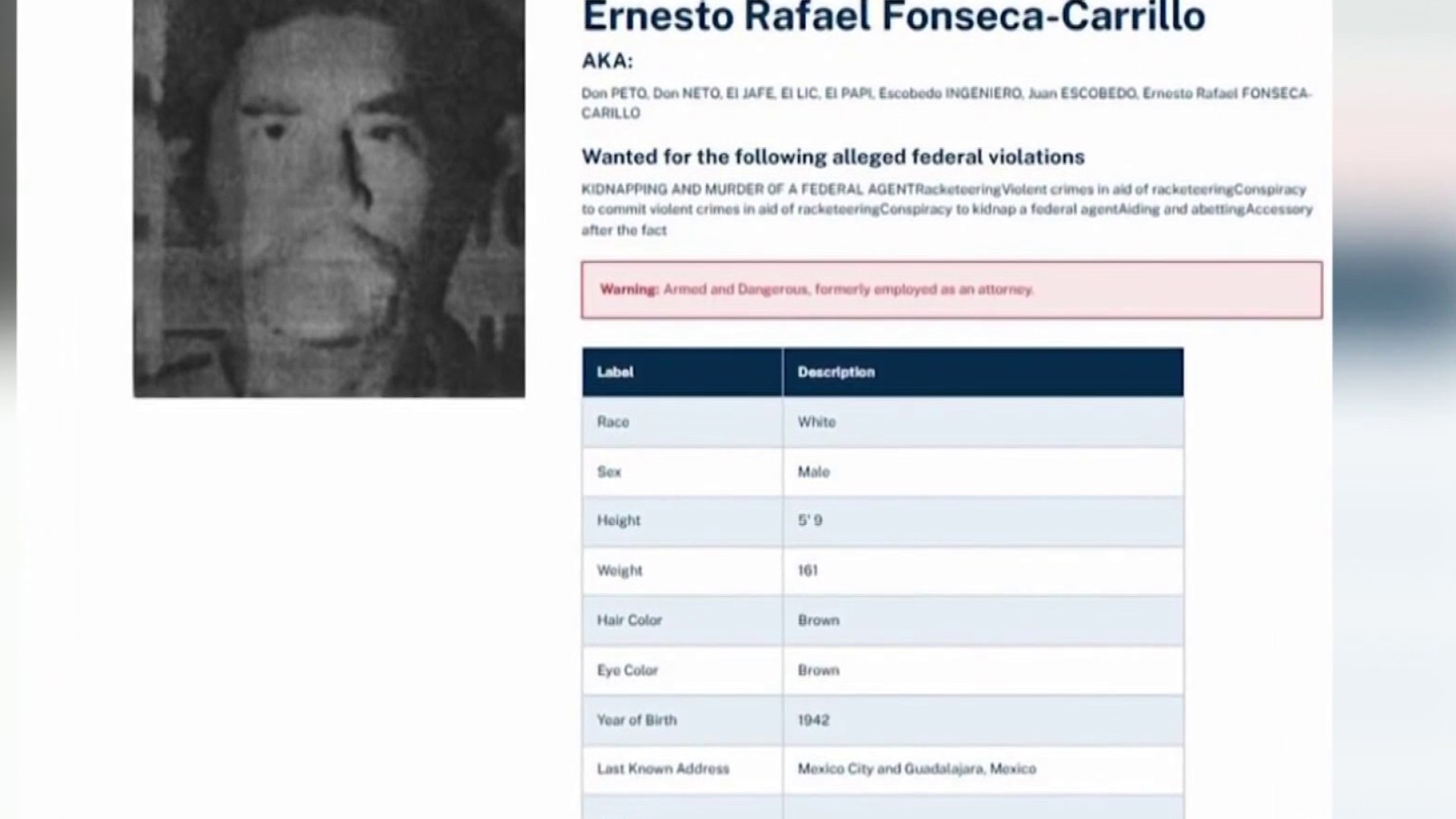Click the Male value cell
Screen dimensions: 1456x819
click(x=983, y=472)
